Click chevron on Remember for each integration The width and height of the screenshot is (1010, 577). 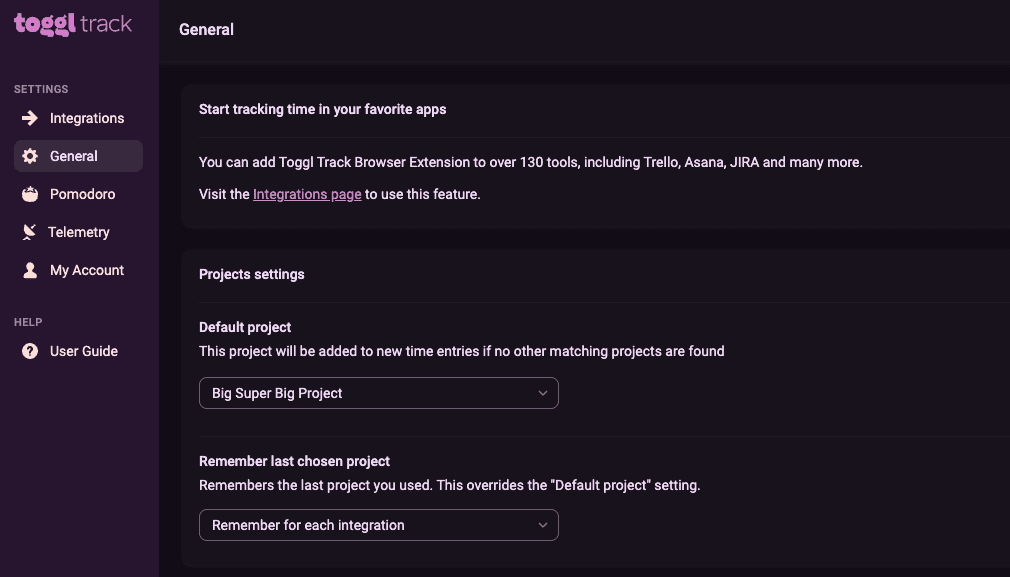point(543,525)
